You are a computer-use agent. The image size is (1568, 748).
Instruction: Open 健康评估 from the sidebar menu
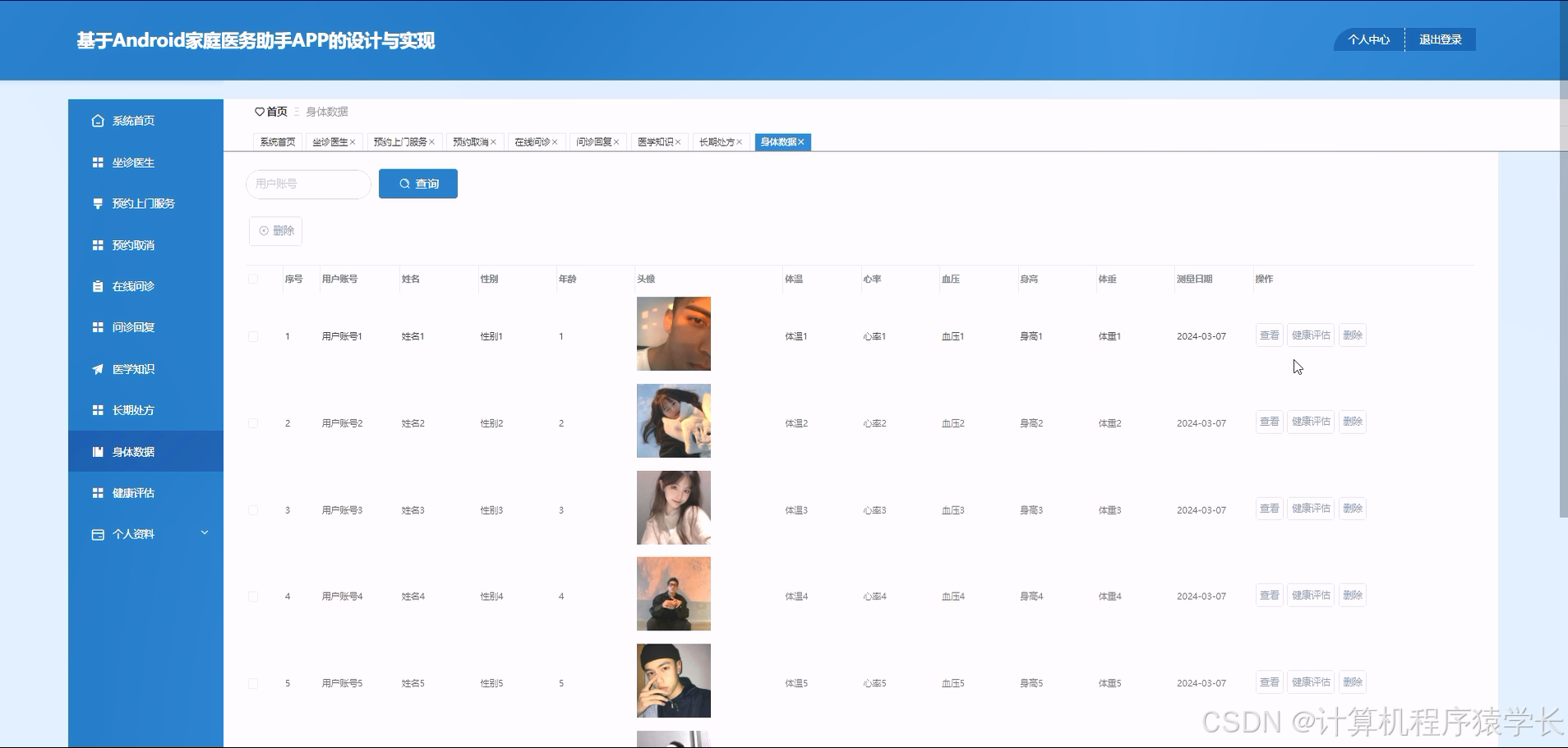point(145,493)
